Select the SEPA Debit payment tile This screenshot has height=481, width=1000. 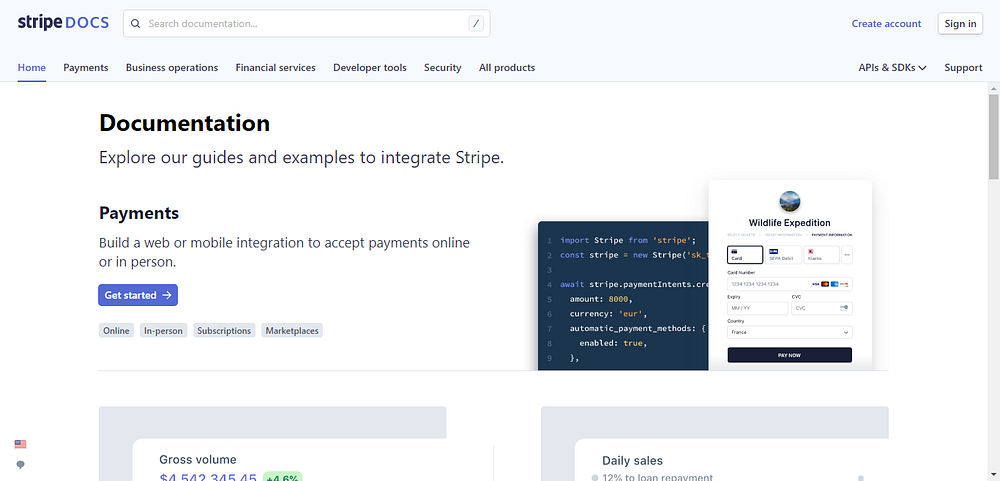[x=784, y=255]
